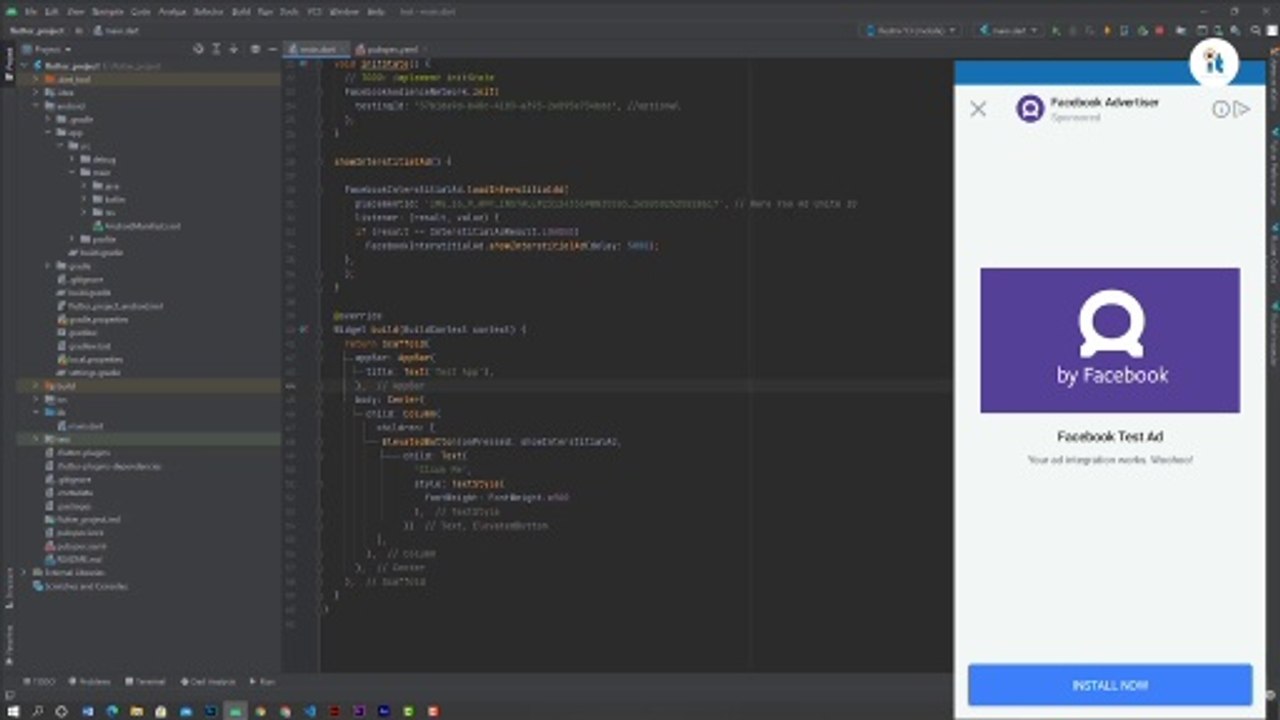Open the main.dart run configuration dropdown
The width and height of the screenshot is (1280, 720).
(1009, 30)
